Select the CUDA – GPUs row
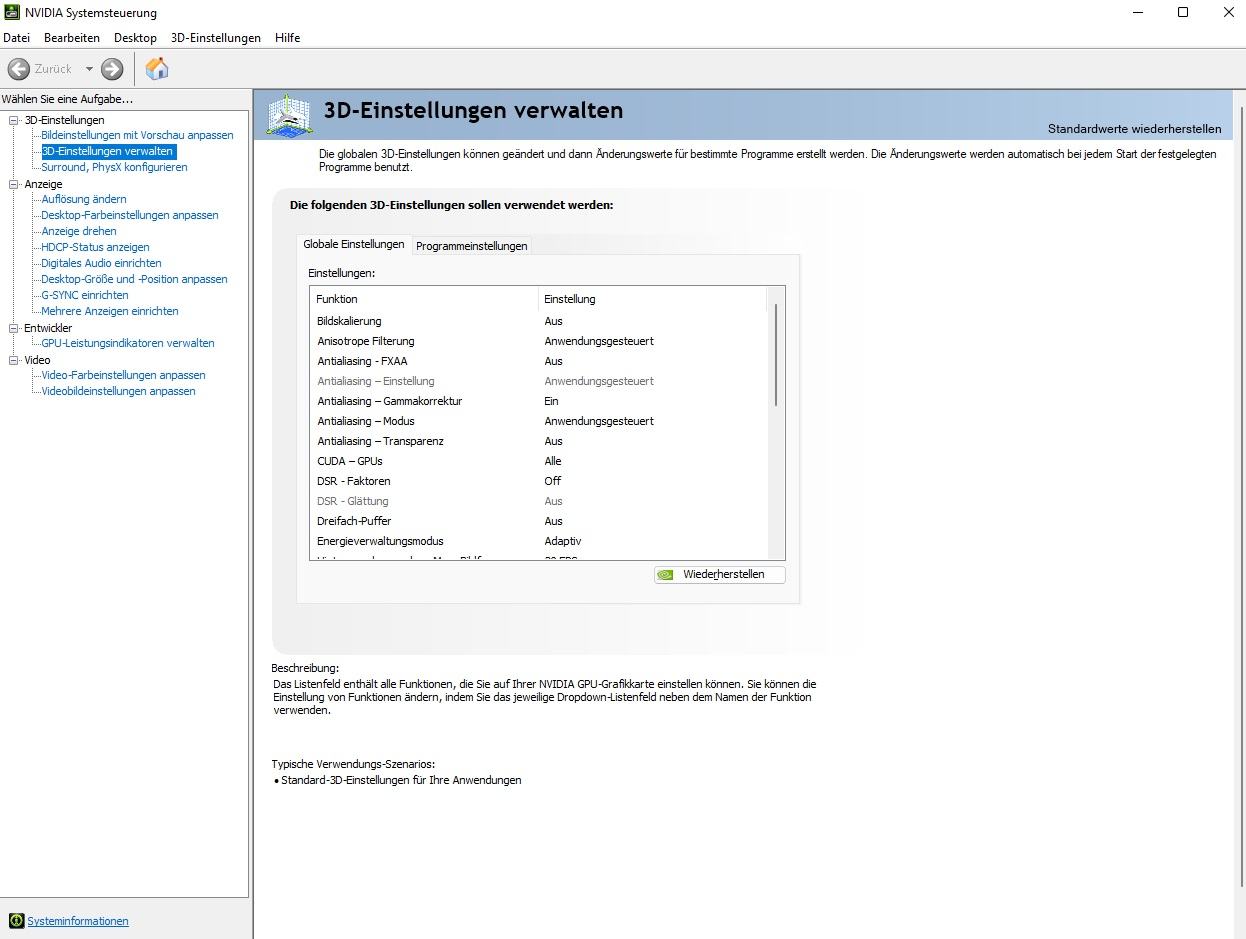 click(539, 461)
